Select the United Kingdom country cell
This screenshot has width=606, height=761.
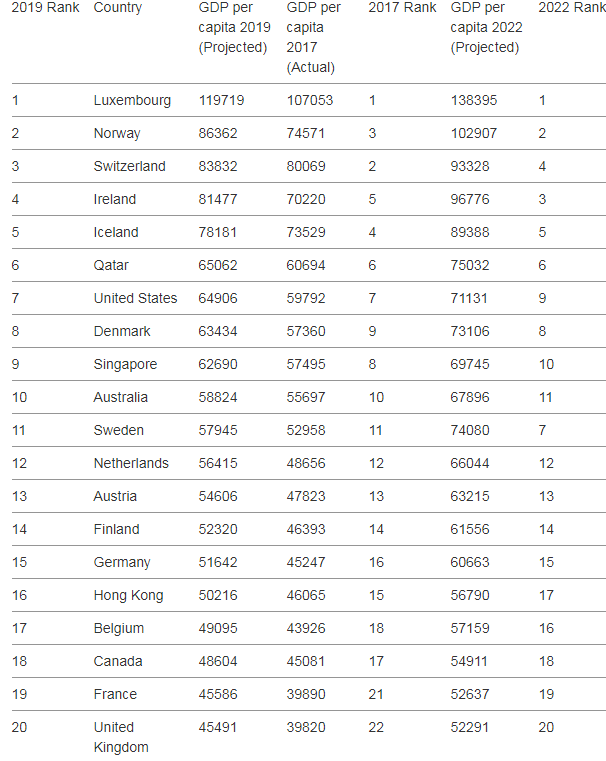121,737
